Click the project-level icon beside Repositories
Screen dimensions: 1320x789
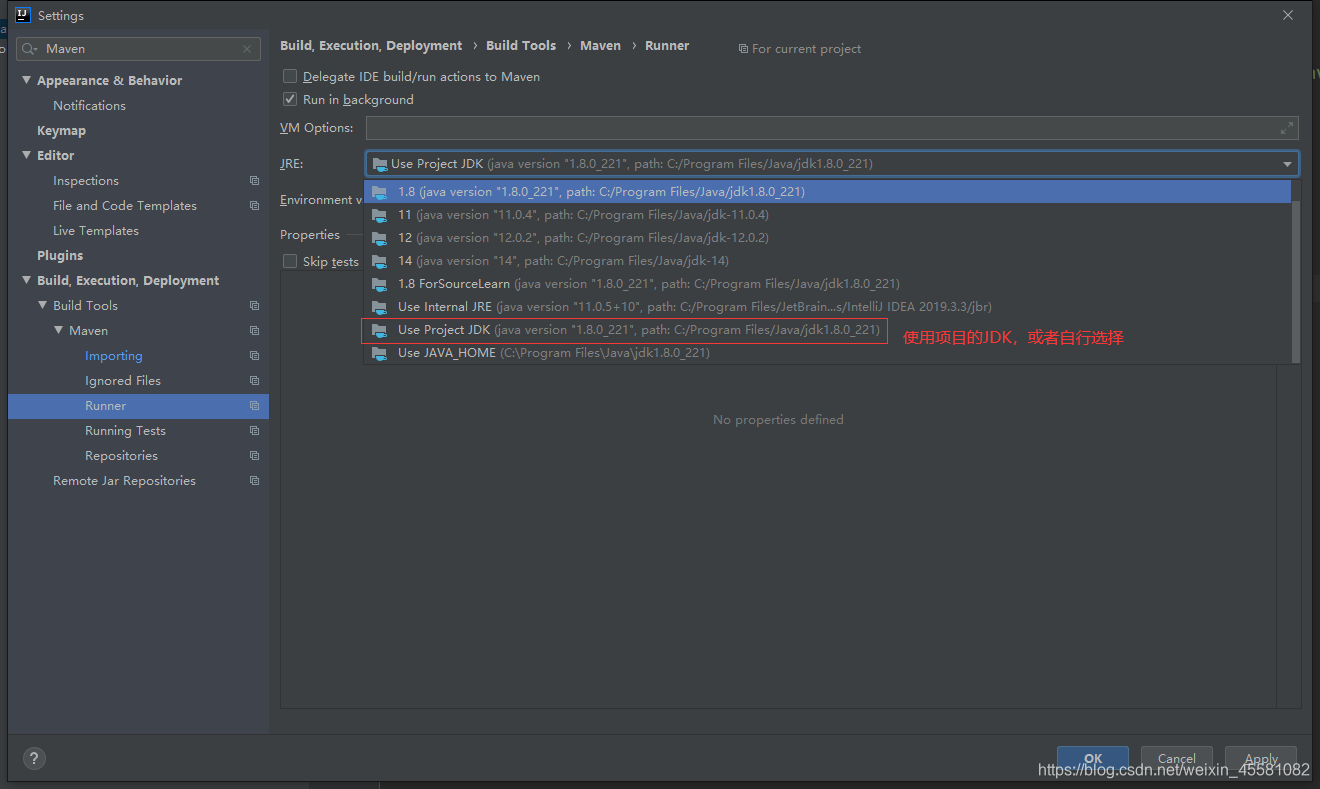point(254,456)
